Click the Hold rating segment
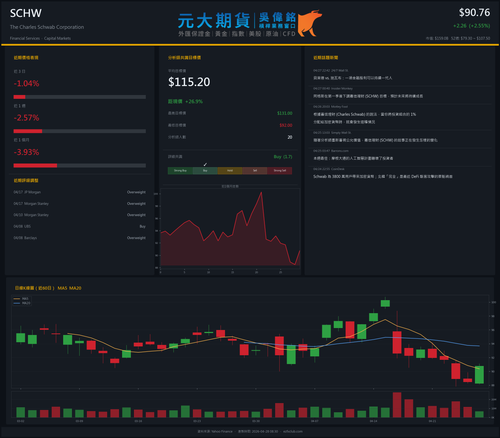Viewport: 500px width, 438px height. (230, 171)
